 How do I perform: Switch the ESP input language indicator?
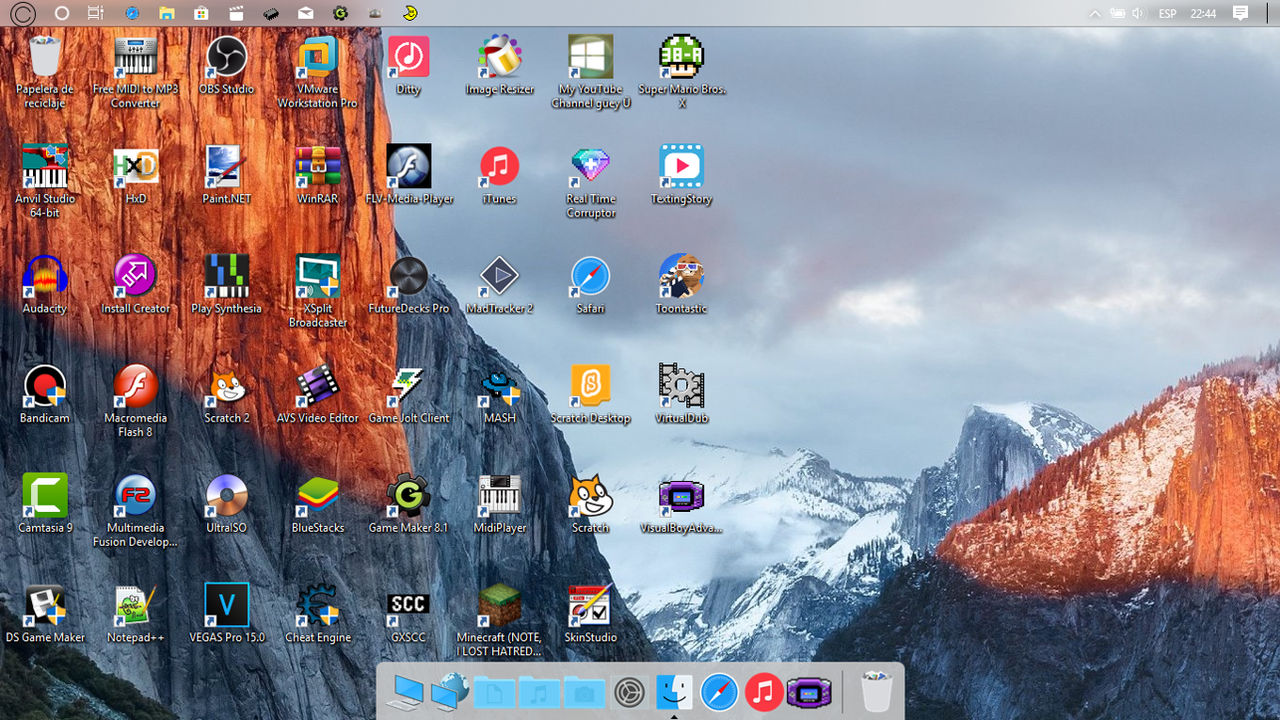tap(1167, 14)
